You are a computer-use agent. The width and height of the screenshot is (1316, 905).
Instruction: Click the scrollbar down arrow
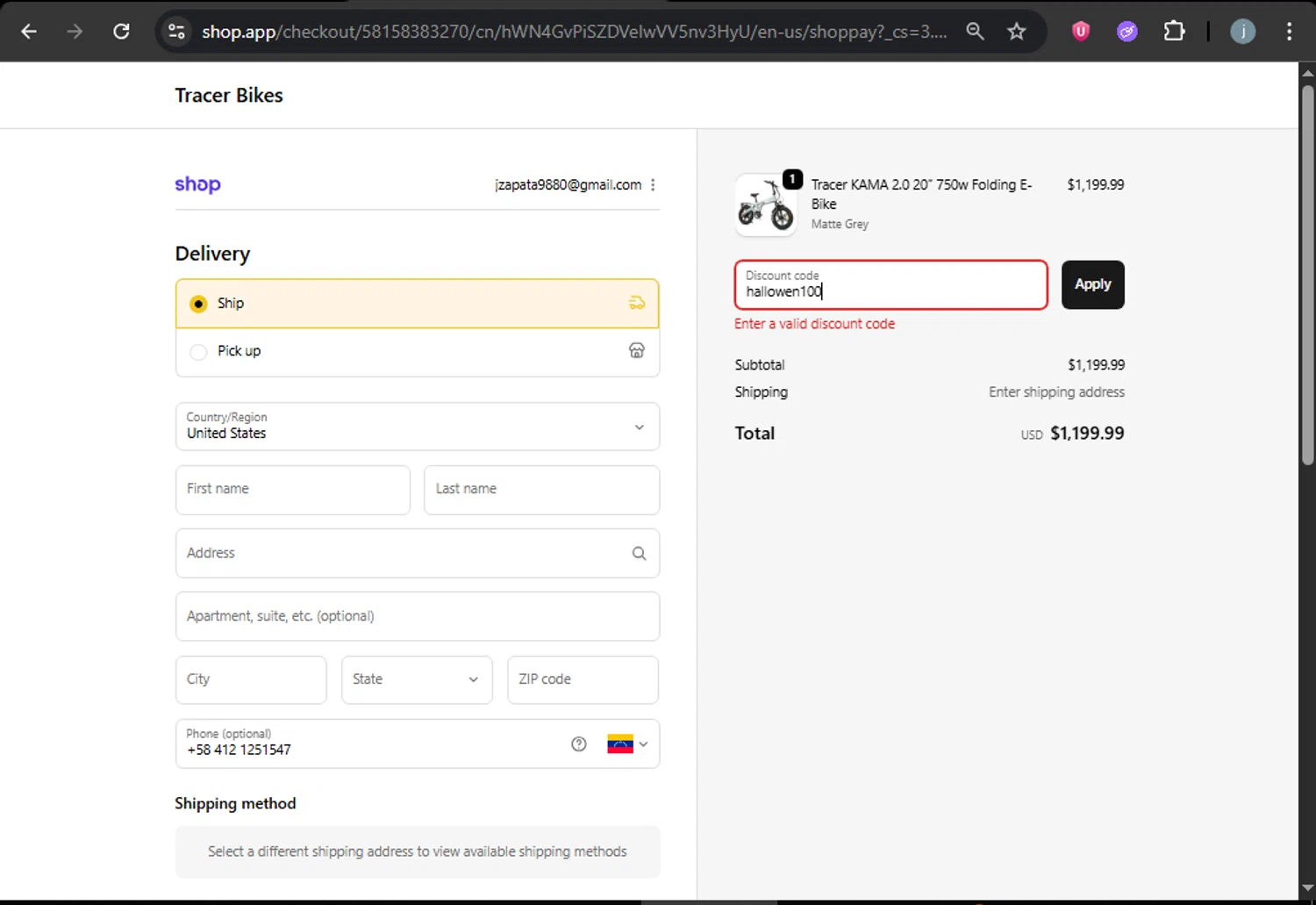click(1307, 887)
